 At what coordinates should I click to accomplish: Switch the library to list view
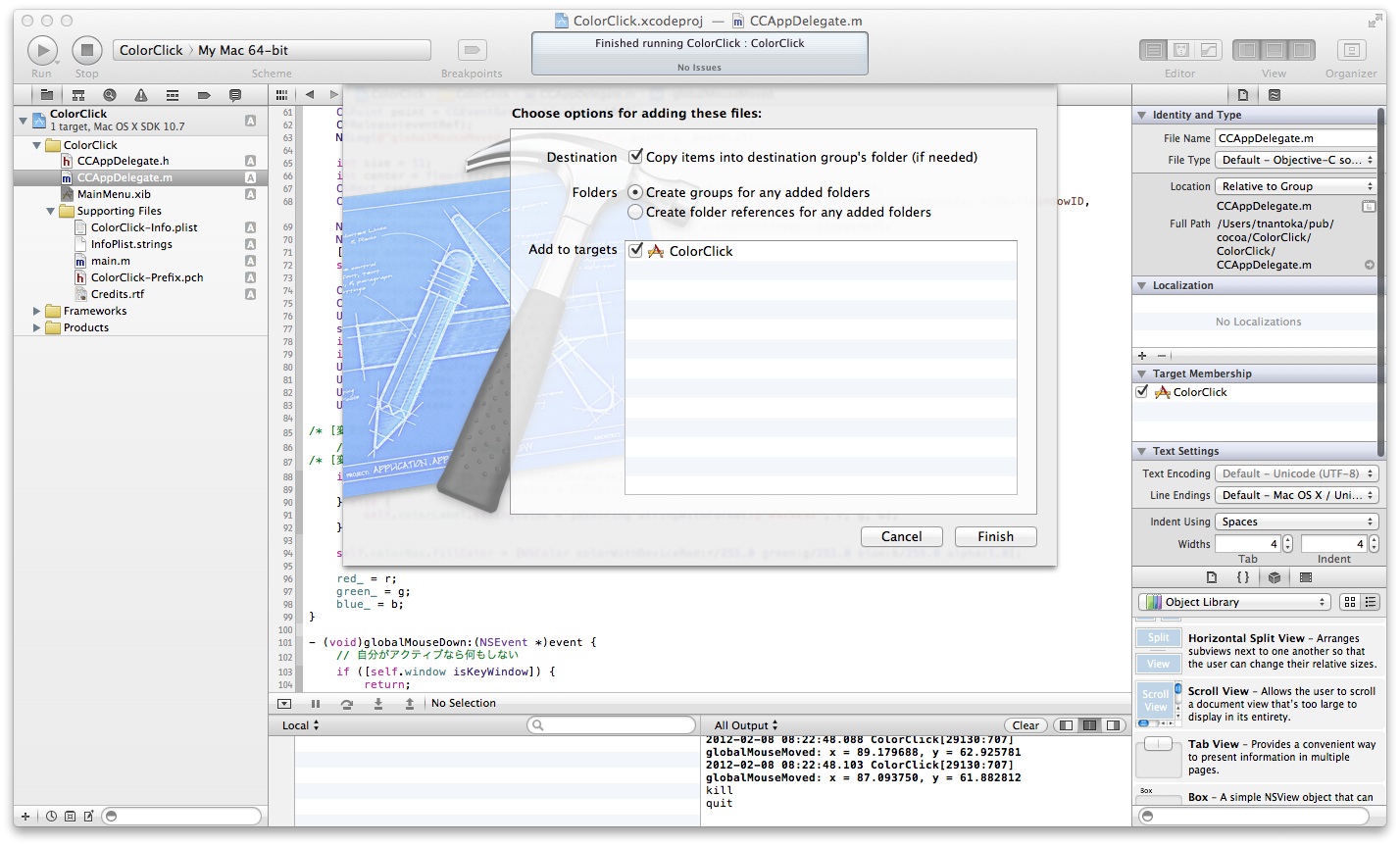[1370, 602]
